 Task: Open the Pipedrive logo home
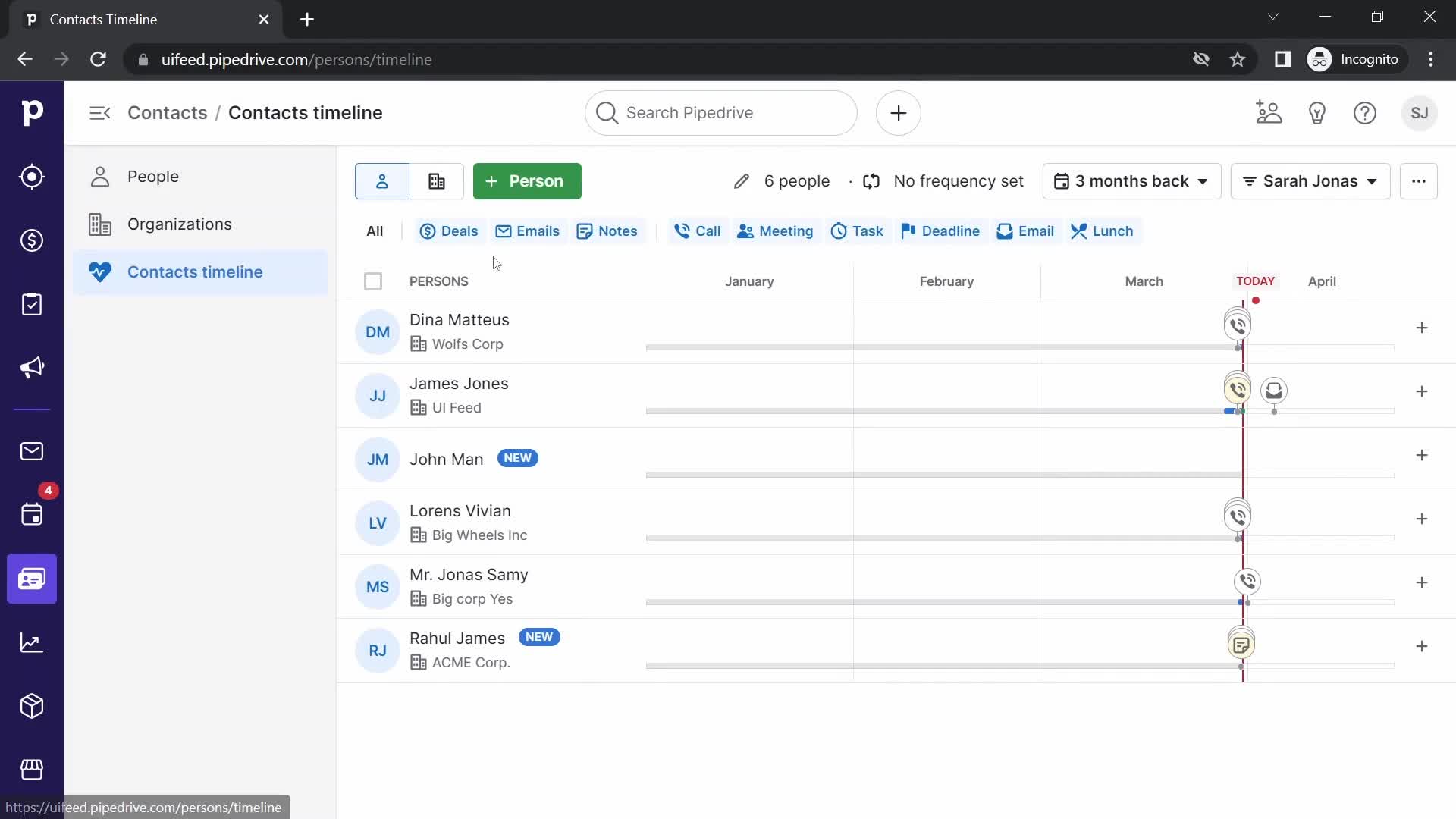(x=32, y=113)
